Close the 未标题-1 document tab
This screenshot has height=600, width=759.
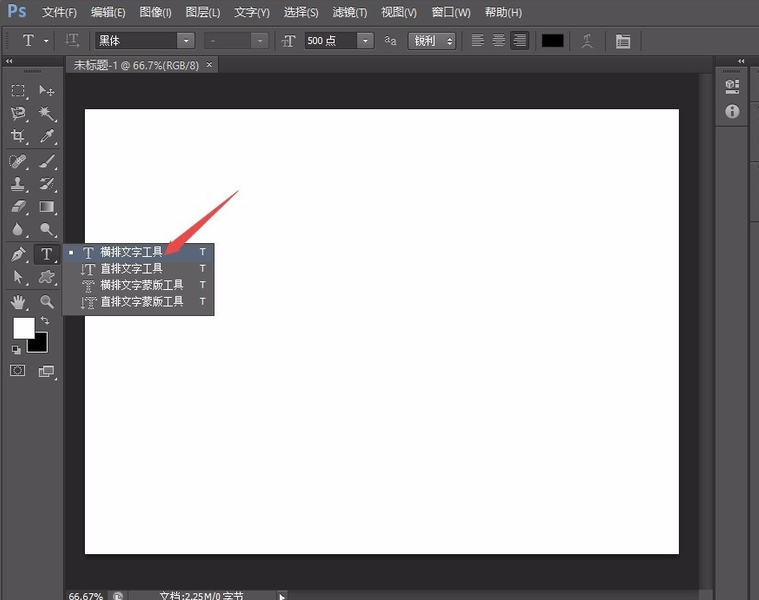pyautogui.click(x=209, y=64)
